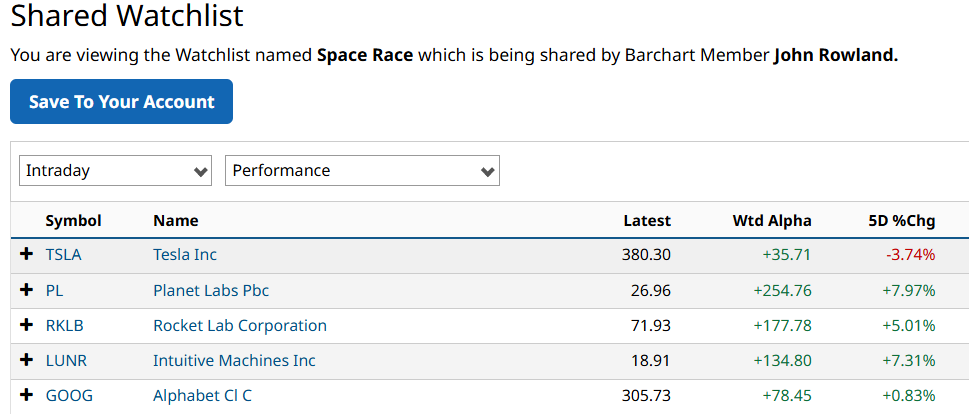Sort by the Symbol column header
This screenshot has width=969, height=414.
pos(74,221)
